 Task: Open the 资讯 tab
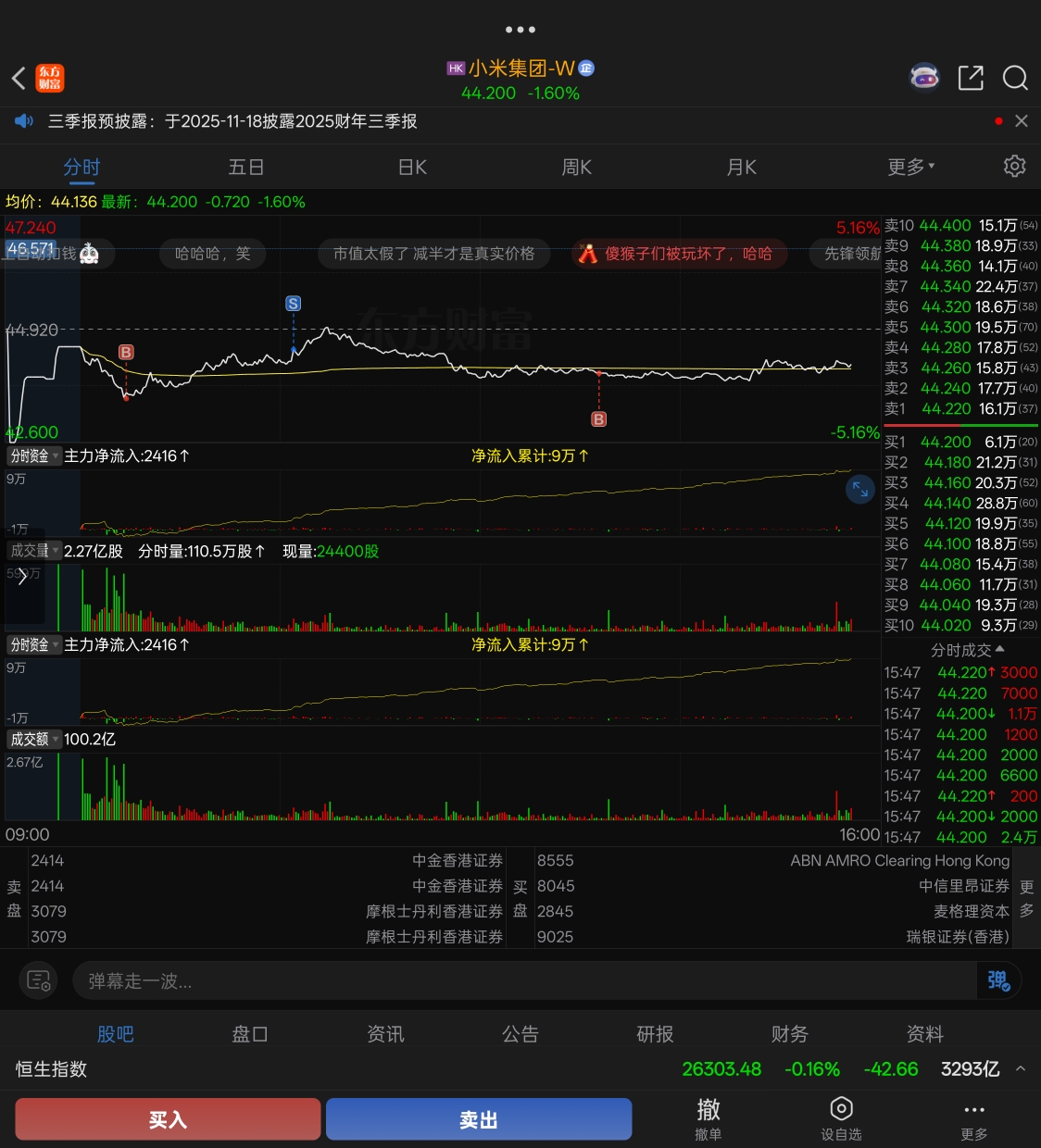coord(385,1034)
